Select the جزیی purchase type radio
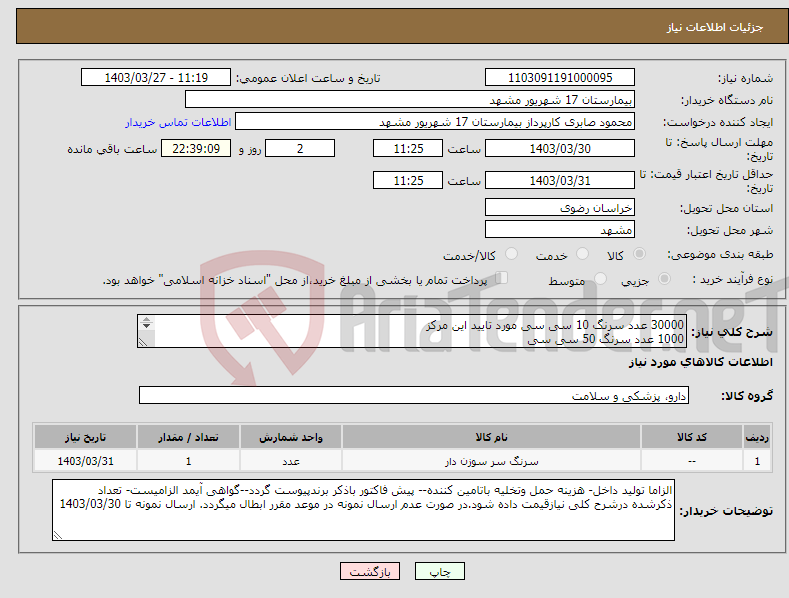The width and height of the screenshot is (789, 598). [664, 278]
